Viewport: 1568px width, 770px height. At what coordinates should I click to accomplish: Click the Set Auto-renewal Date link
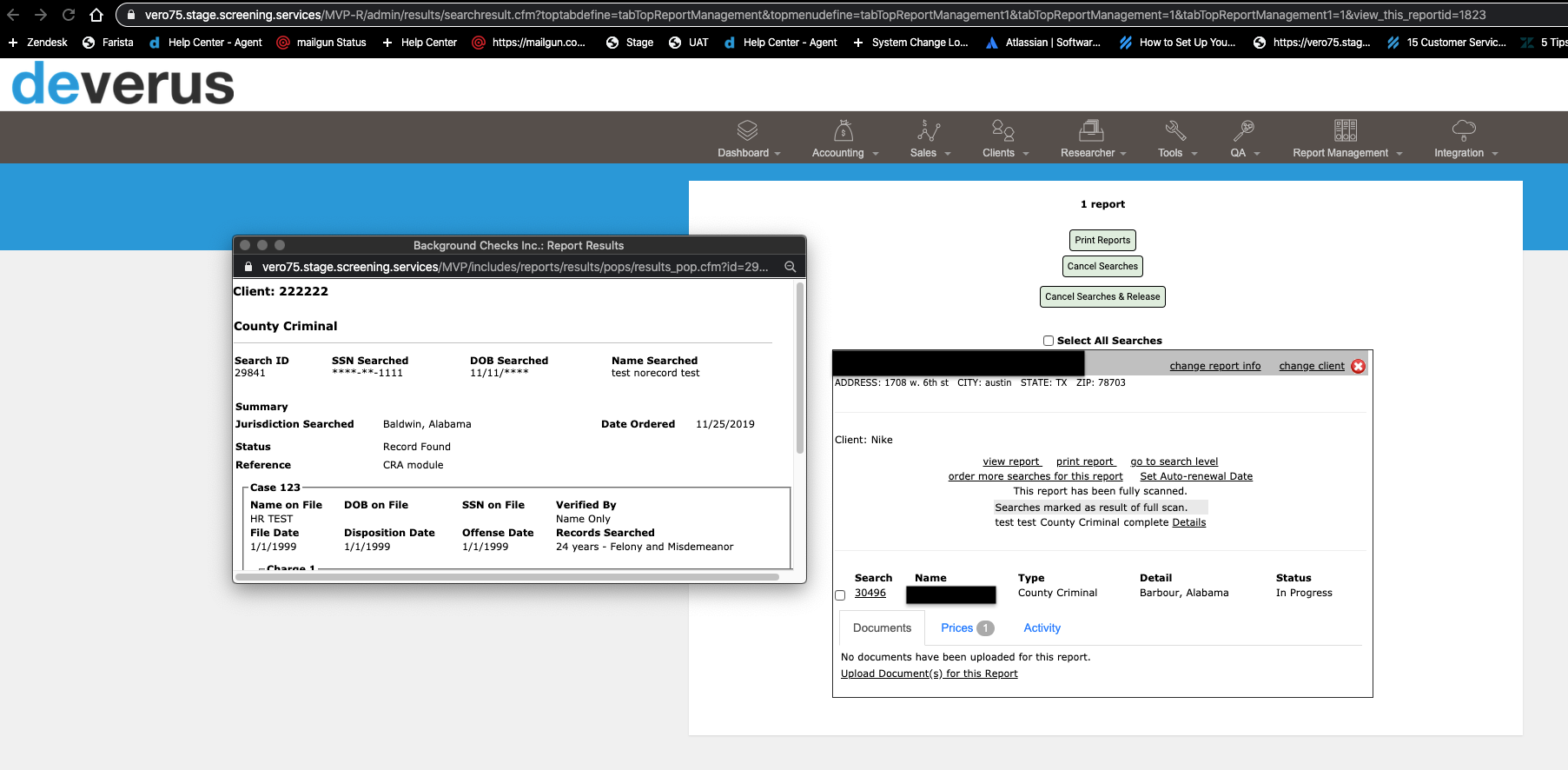pyautogui.click(x=1196, y=476)
